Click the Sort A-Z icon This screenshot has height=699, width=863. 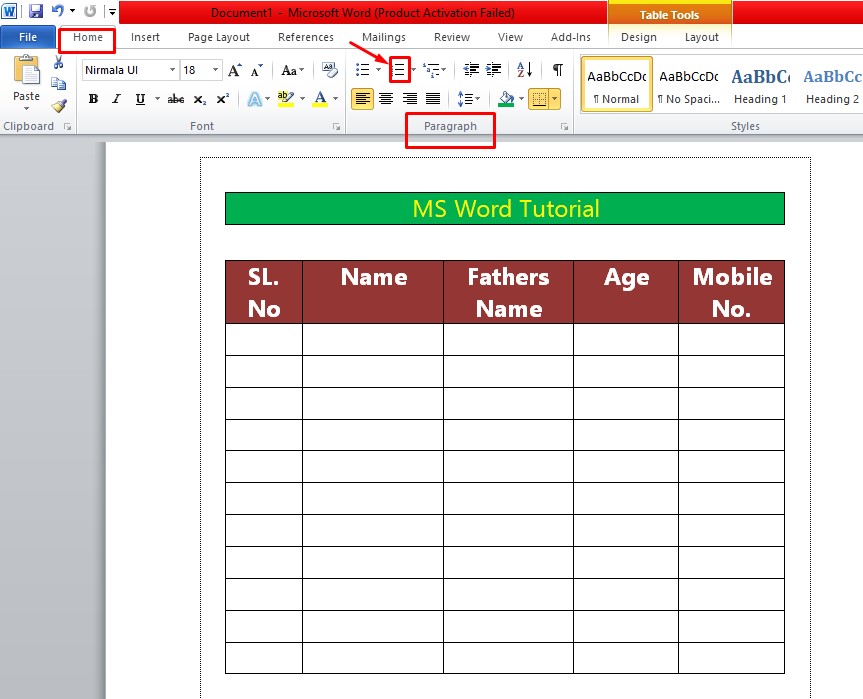point(525,70)
